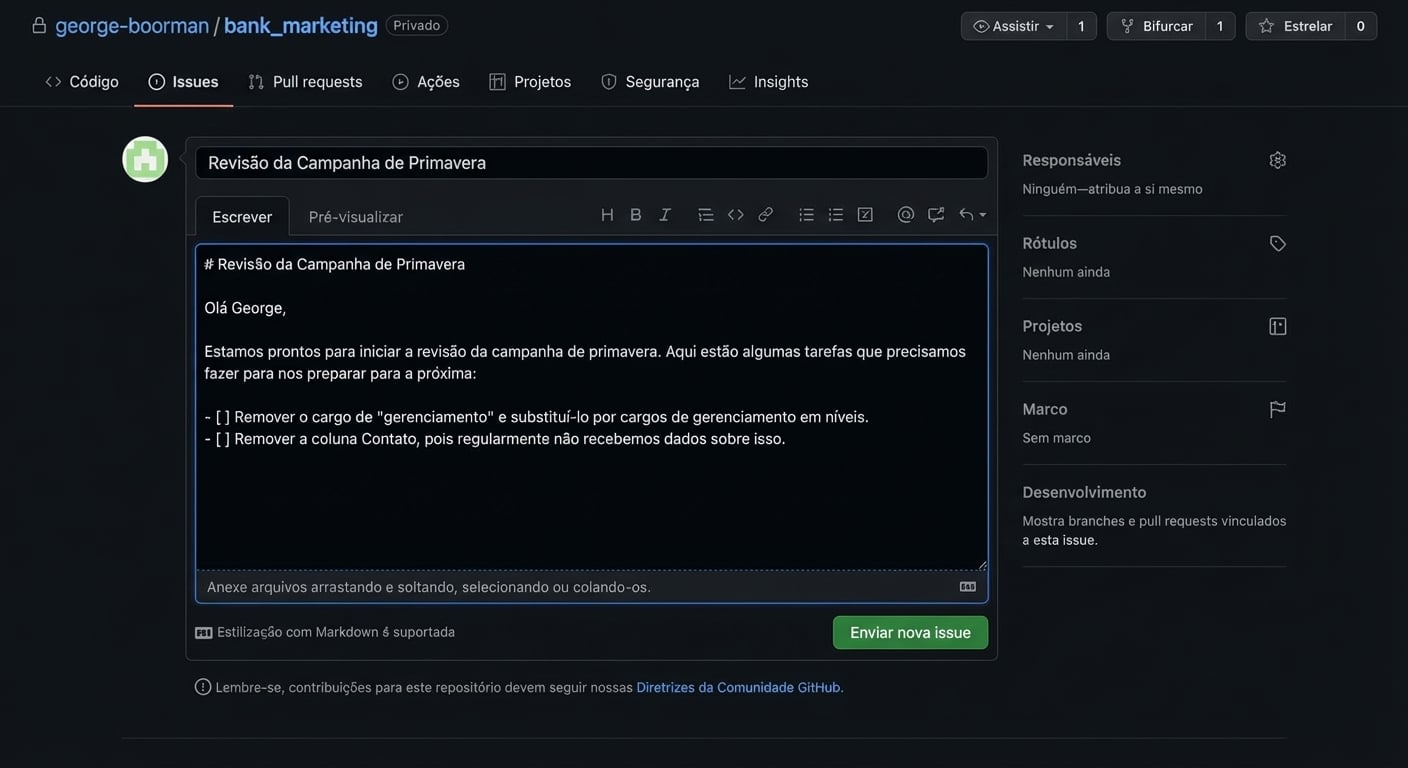The image size is (1408, 768).
Task: Switch to Pré-visualizar tab
Action: coord(356,217)
